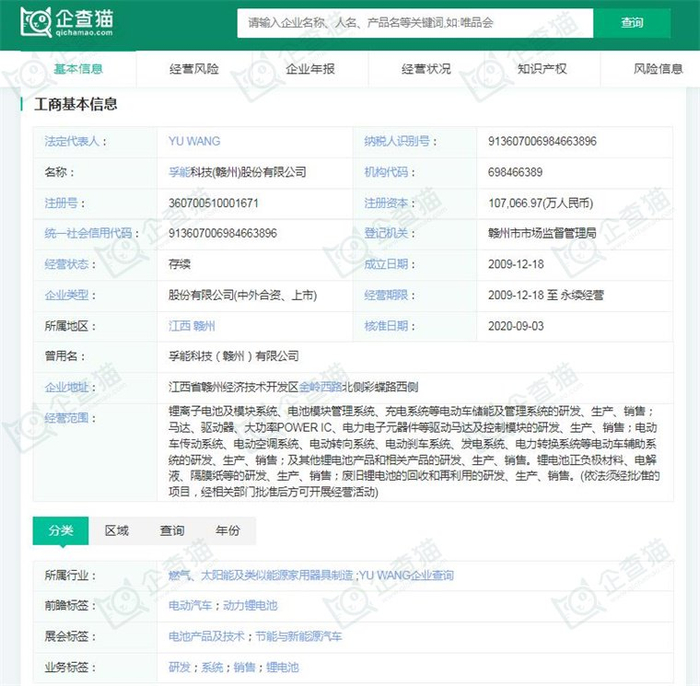This screenshot has width=700, height=686.
Task: Open the YU WANG legal representative link
Action: [x=194, y=141]
